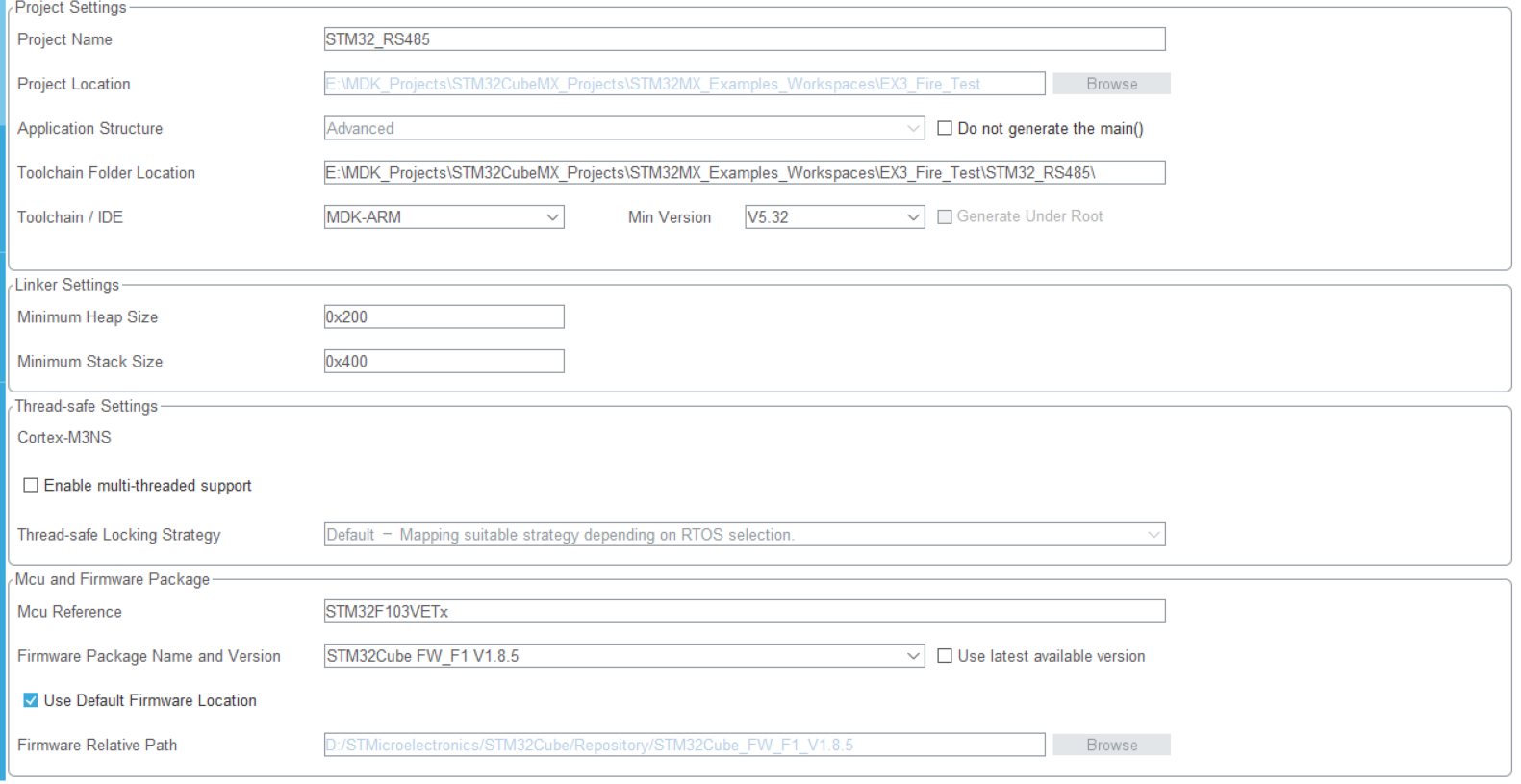Image resolution: width=1521 pixels, height=784 pixels.
Task: Open the Firmware Package Name and Version dropdown
Action: 624,655
